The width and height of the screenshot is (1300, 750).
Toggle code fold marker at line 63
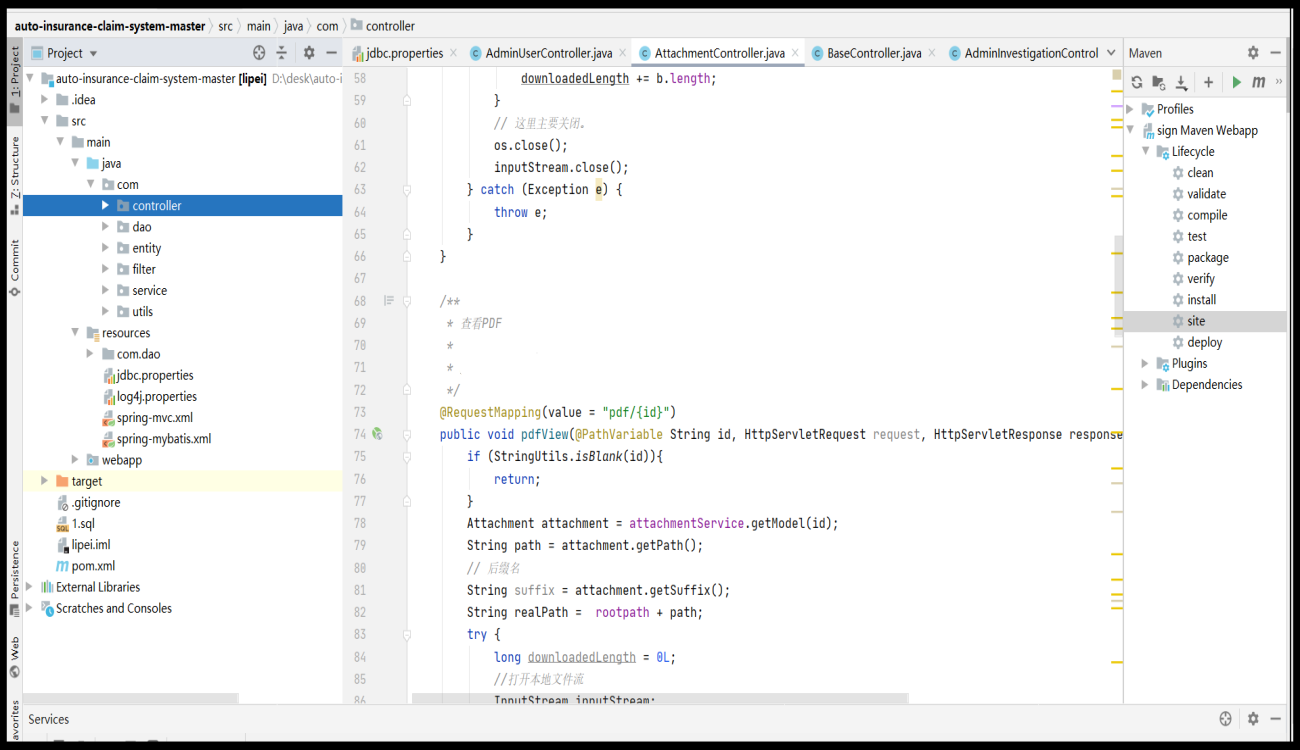click(407, 189)
